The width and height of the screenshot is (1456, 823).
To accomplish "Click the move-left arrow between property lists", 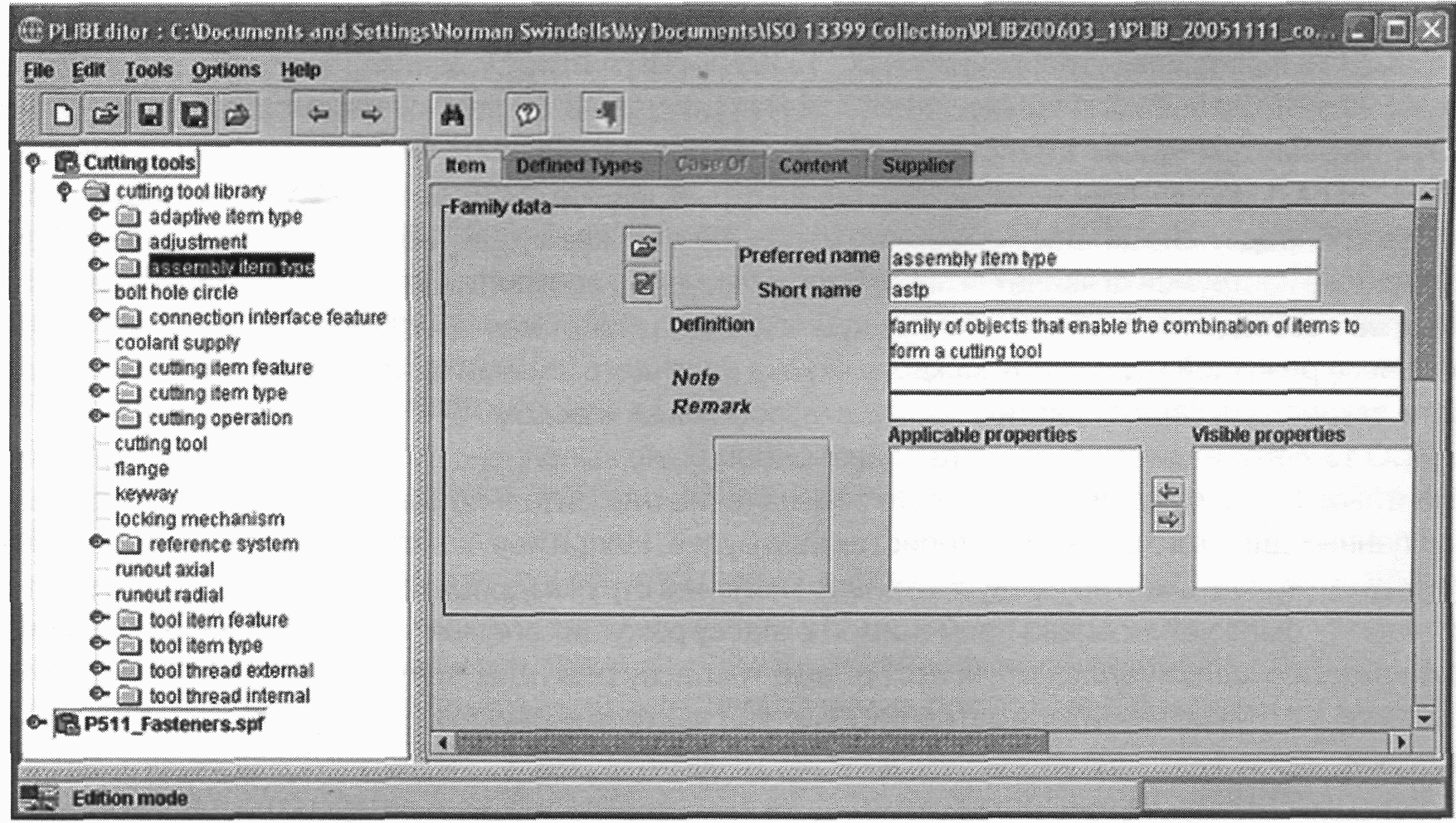I will tap(1168, 491).
